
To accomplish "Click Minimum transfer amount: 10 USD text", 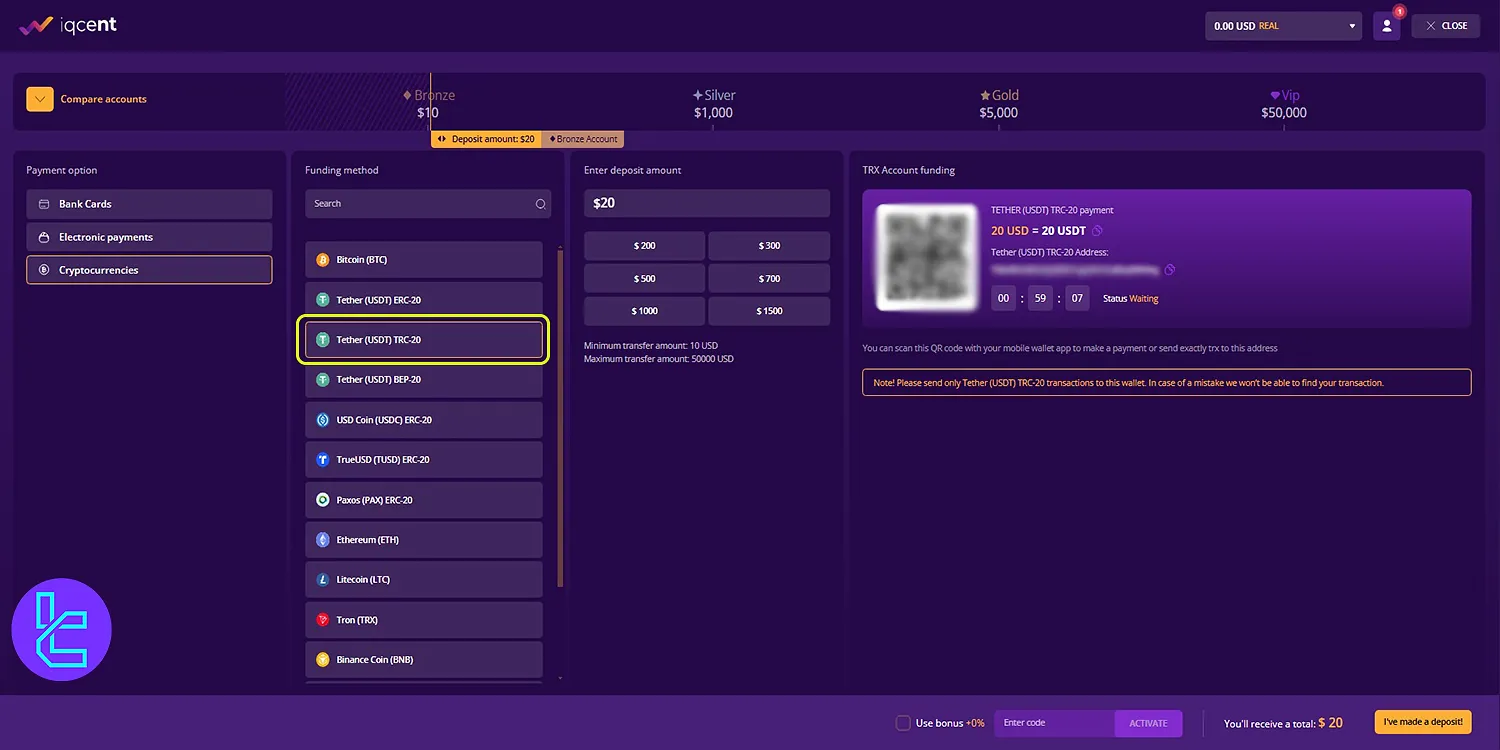I will (651, 346).
